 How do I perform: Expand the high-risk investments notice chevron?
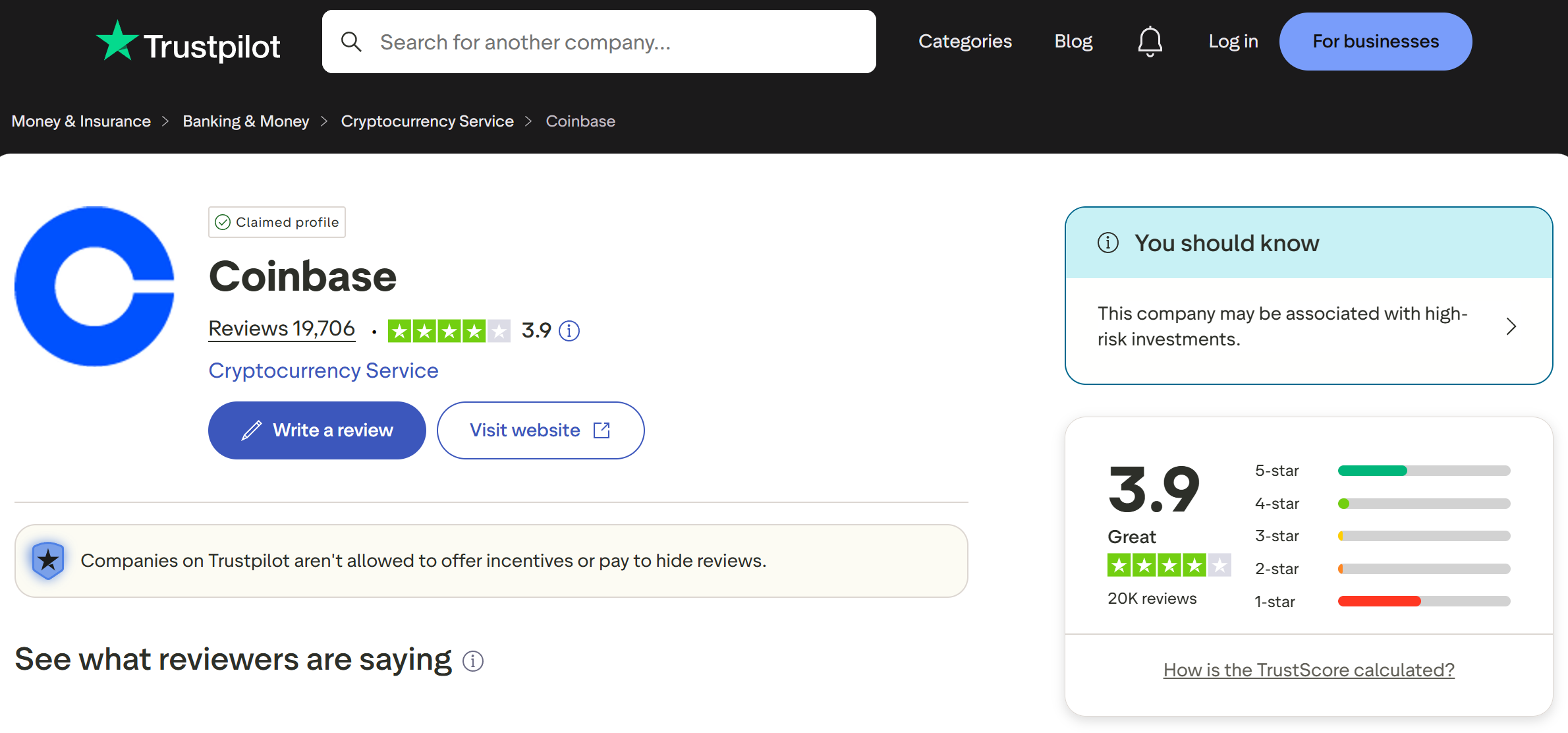tap(1511, 326)
